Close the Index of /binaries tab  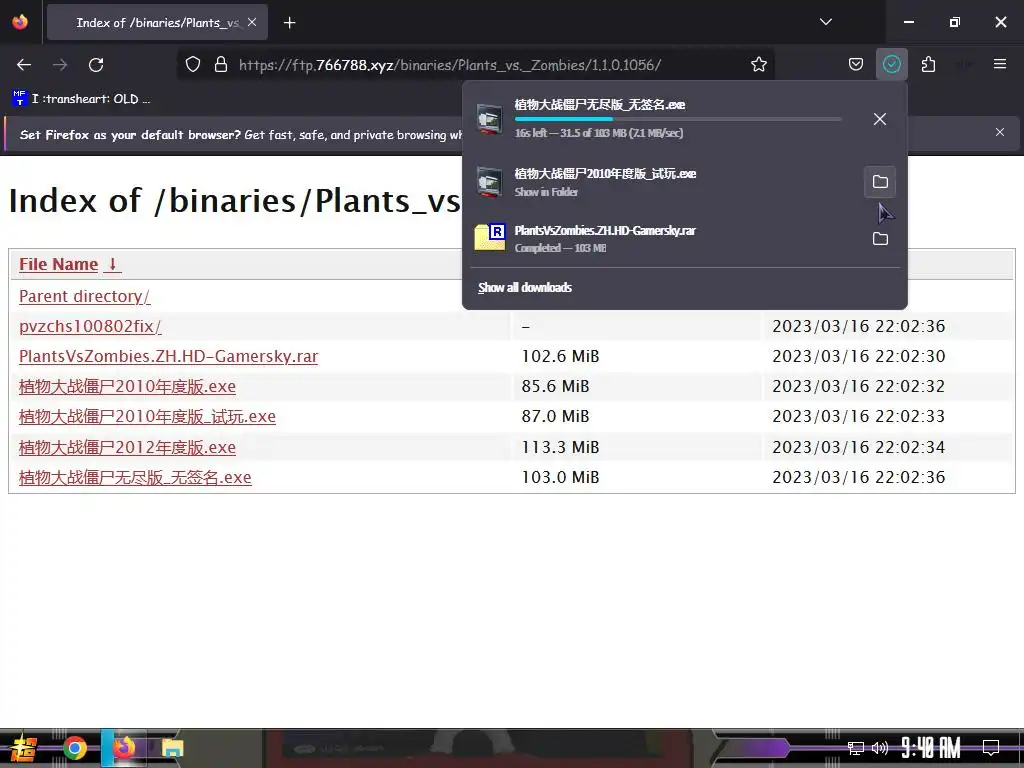click(x=252, y=23)
